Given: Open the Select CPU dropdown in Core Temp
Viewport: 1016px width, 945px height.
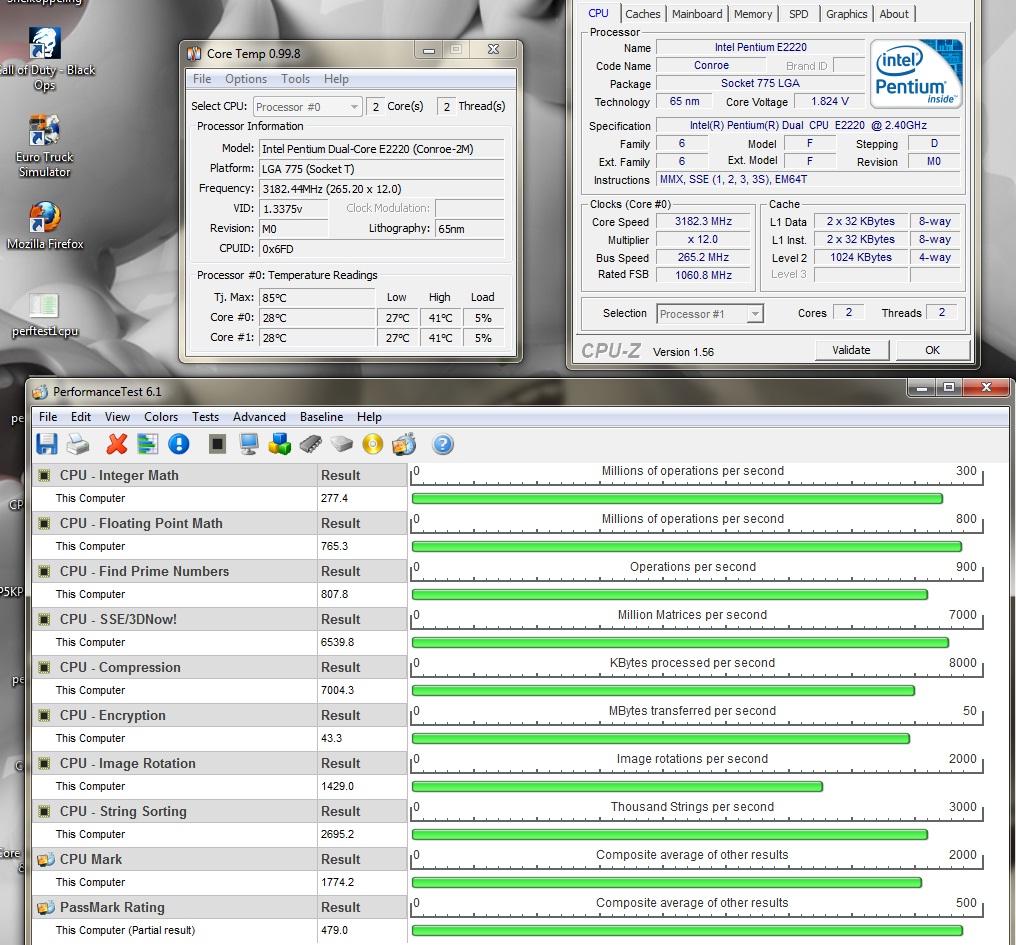Looking at the screenshot, I should (307, 106).
